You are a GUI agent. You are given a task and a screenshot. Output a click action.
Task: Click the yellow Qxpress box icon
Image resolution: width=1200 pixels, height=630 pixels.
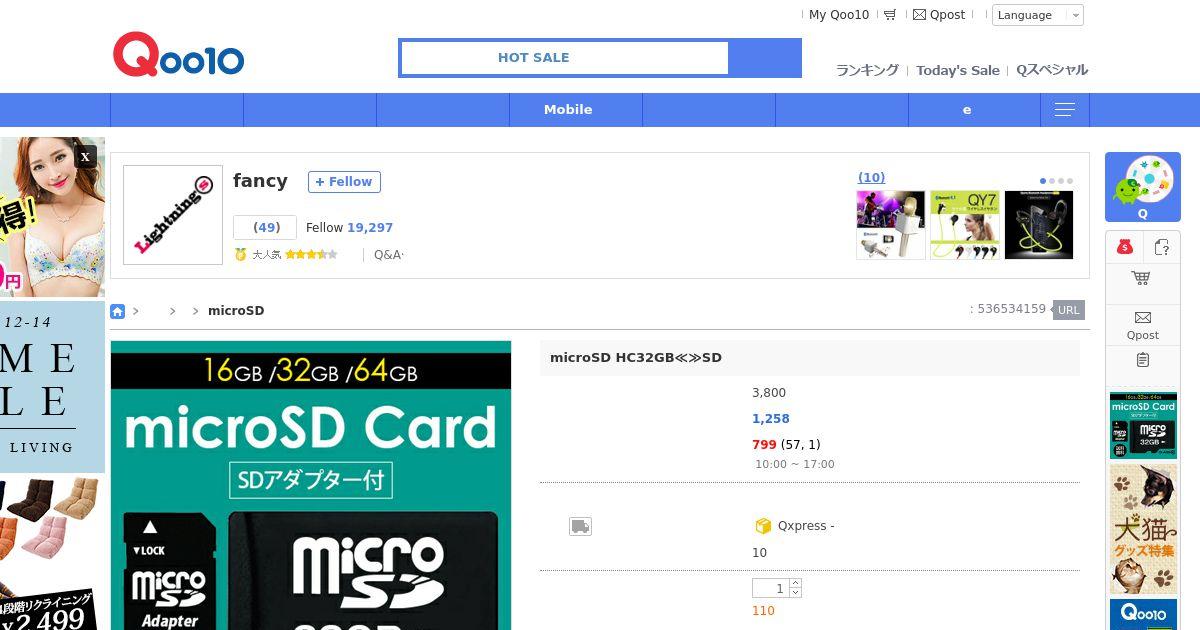click(x=763, y=526)
